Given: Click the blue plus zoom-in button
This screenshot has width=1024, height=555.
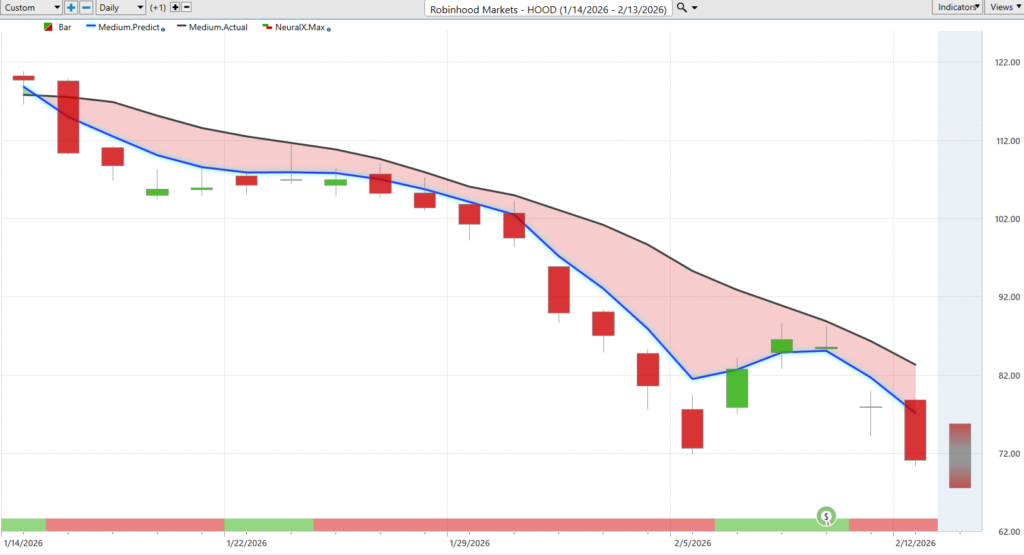Looking at the screenshot, I should (72, 7).
